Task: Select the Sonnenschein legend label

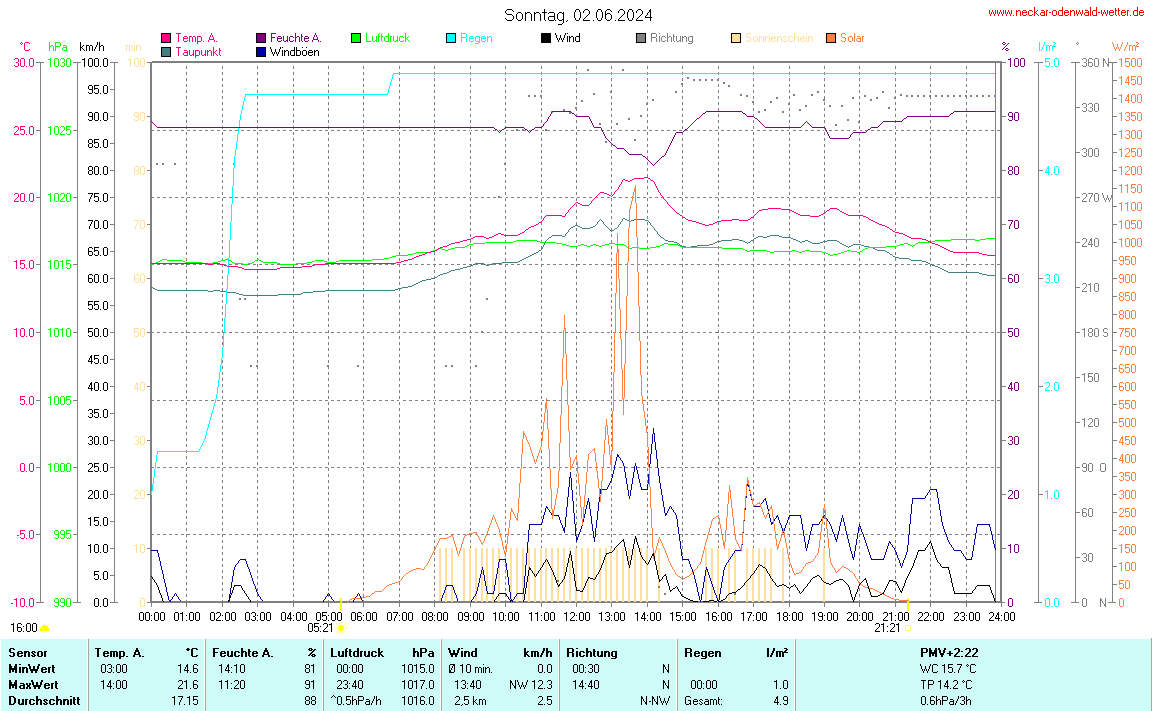Action: [x=778, y=38]
